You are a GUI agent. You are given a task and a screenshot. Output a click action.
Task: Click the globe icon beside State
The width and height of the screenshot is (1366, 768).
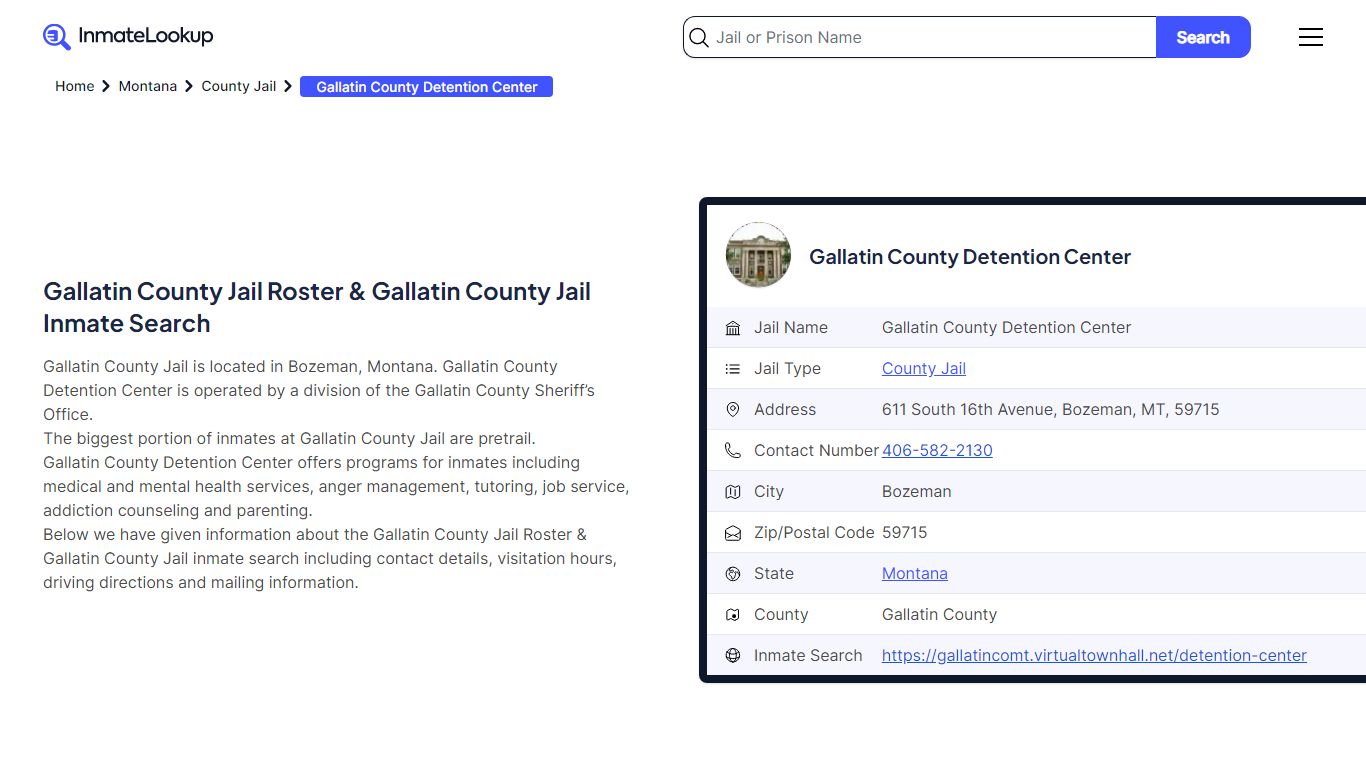coord(733,574)
